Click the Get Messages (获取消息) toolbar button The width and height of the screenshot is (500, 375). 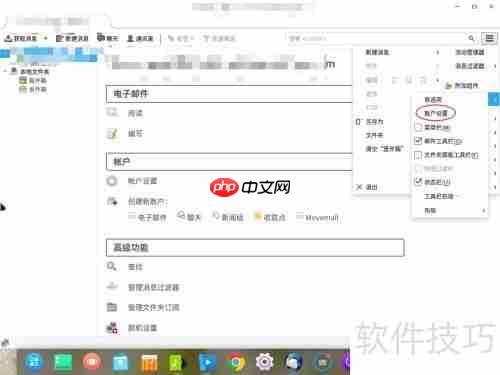click(21, 38)
